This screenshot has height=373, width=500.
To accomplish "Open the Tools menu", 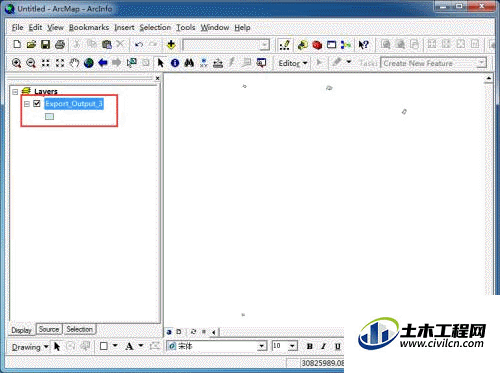I will pos(185,28).
